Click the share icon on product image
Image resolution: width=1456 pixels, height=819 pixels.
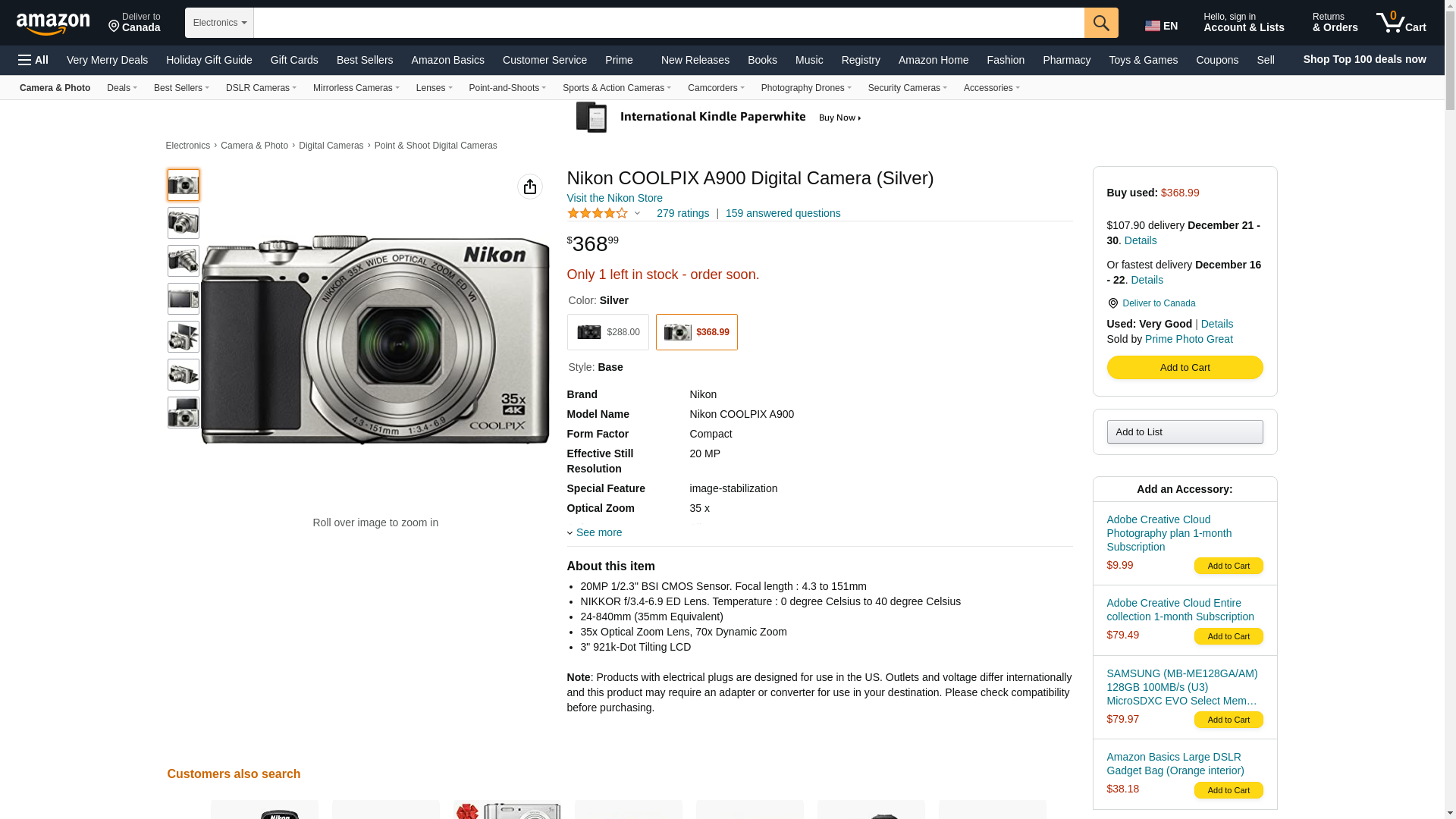[x=529, y=187]
